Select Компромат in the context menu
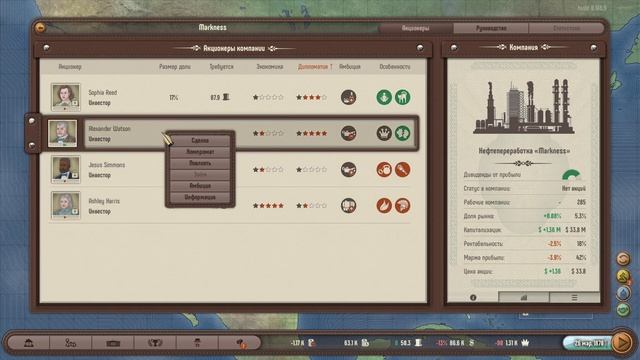The image size is (640, 360). [200, 152]
